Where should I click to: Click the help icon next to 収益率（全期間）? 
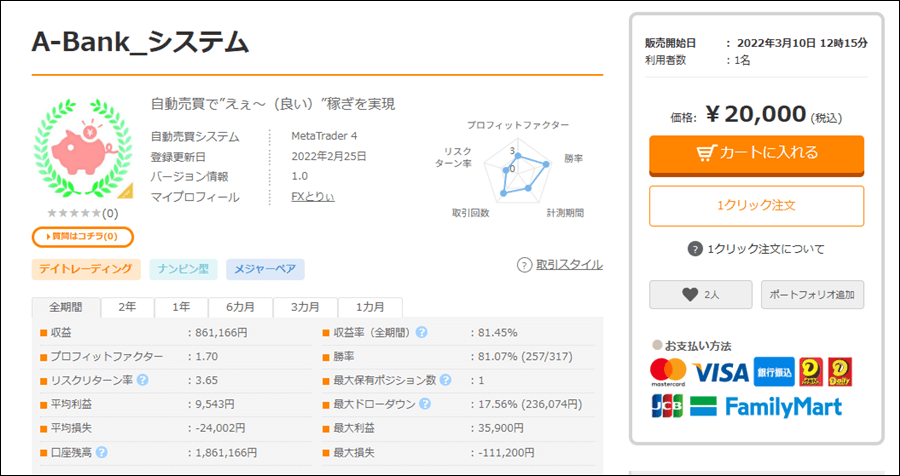click(421, 332)
